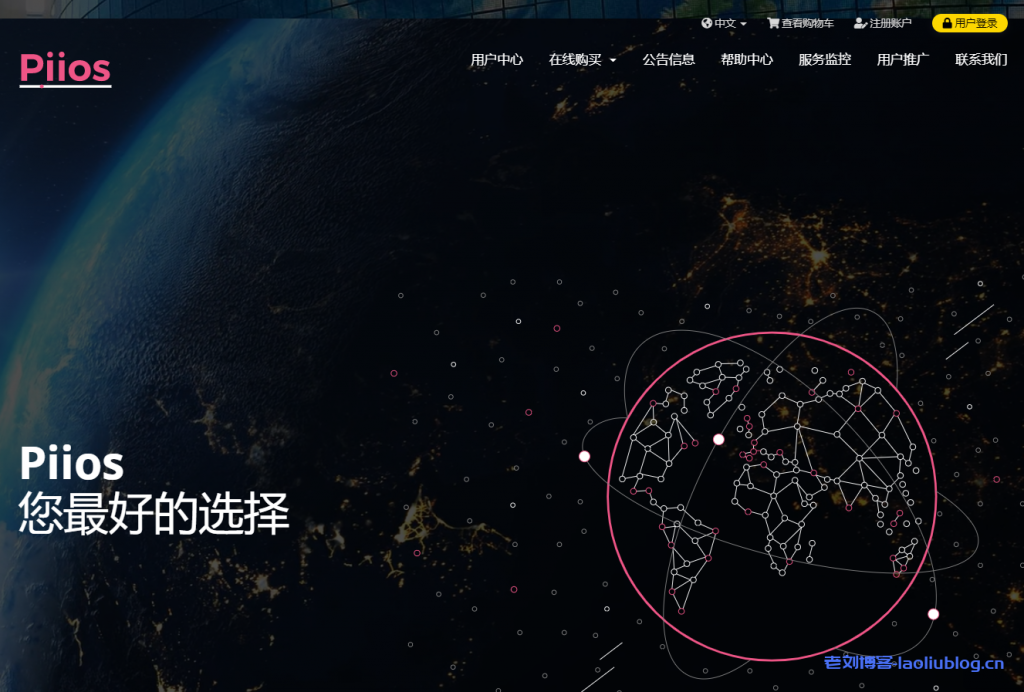Screen dimensions: 1024x692
Task: Open the 服务监控 page
Action: coord(822,59)
